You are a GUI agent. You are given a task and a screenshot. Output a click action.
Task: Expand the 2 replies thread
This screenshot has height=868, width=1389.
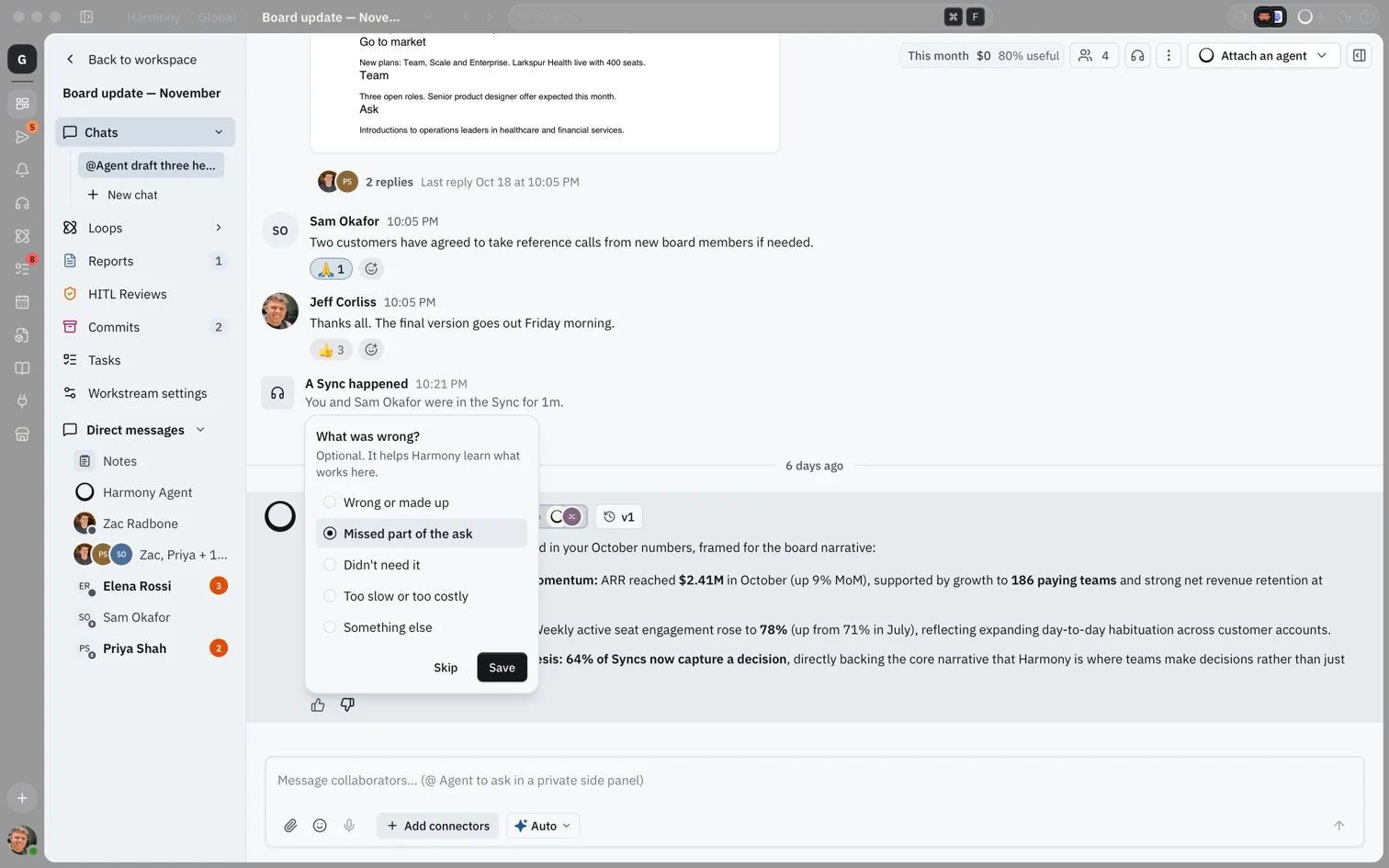tap(390, 182)
